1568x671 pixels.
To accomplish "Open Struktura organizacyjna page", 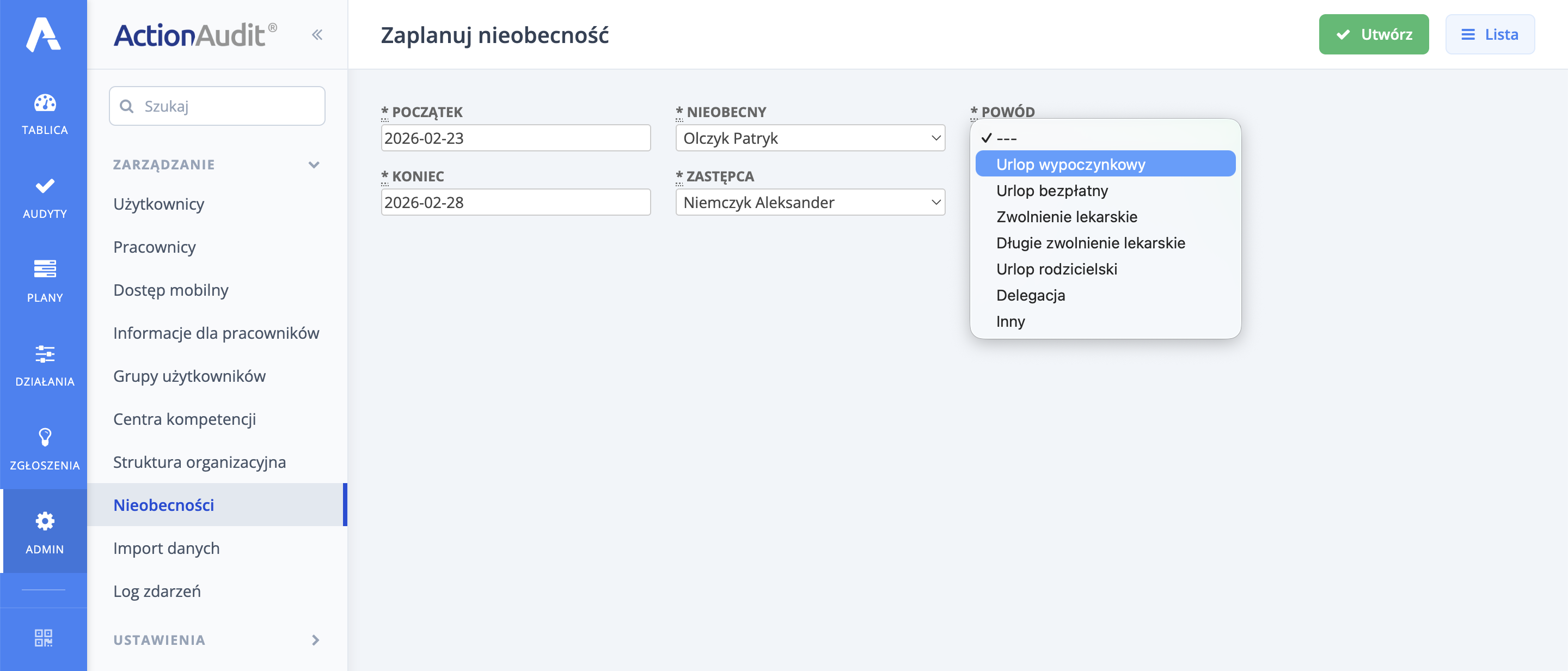I will pyautogui.click(x=200, y=461).
